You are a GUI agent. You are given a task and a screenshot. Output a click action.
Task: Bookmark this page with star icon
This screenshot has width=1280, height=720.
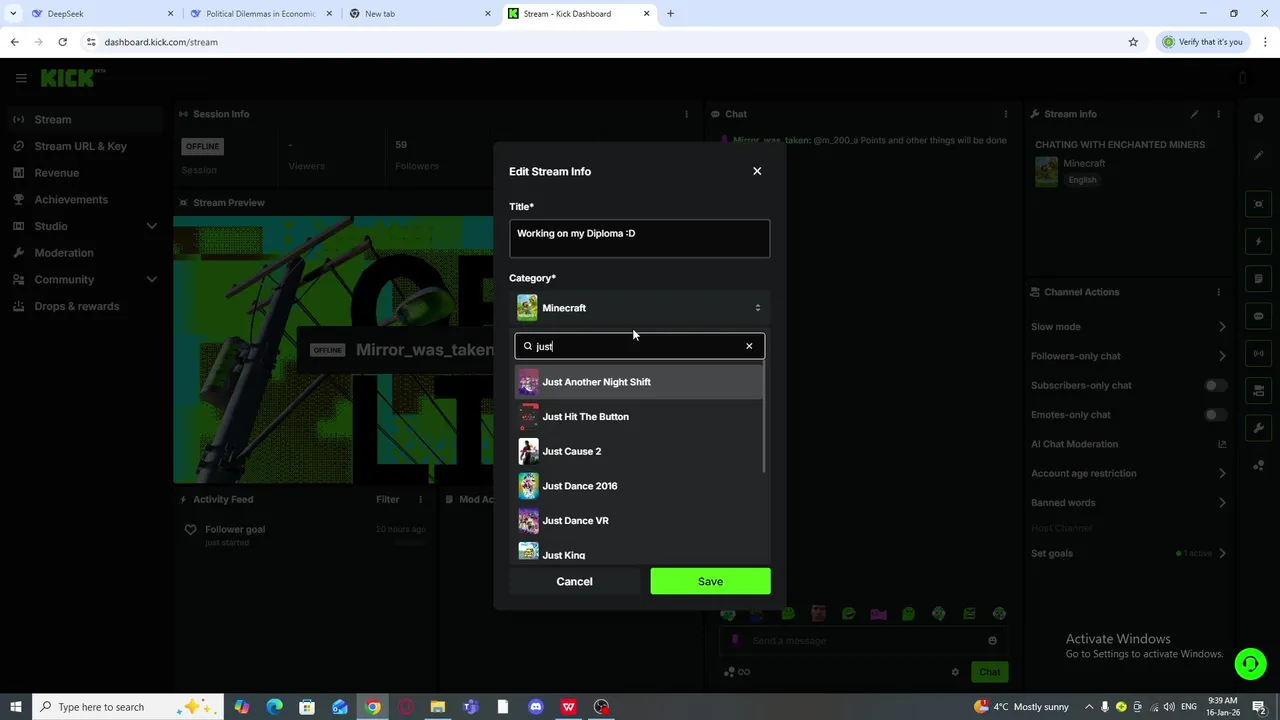pyautogui.click(x=1133, y=42)
